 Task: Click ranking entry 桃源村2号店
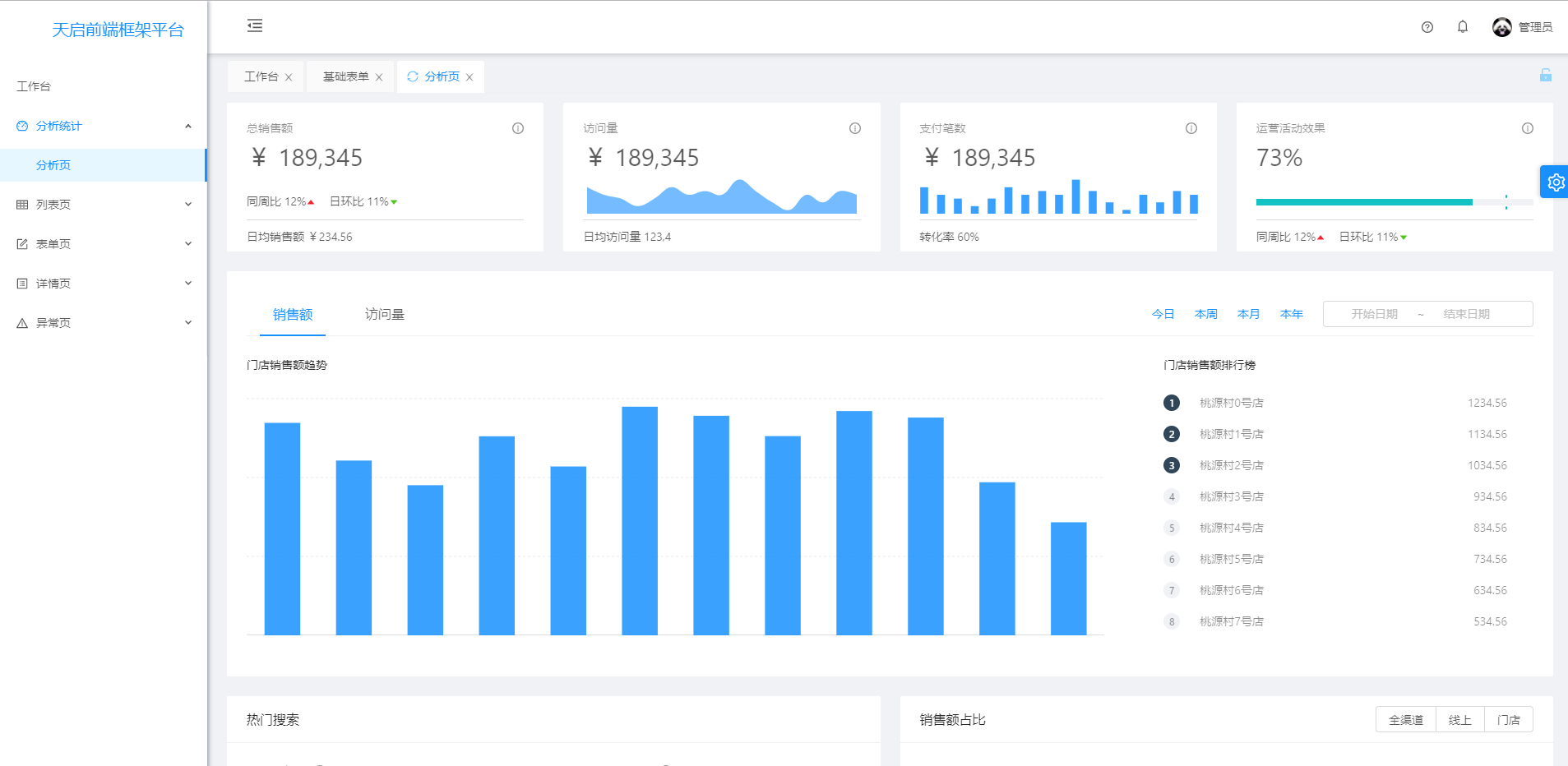1231,465
